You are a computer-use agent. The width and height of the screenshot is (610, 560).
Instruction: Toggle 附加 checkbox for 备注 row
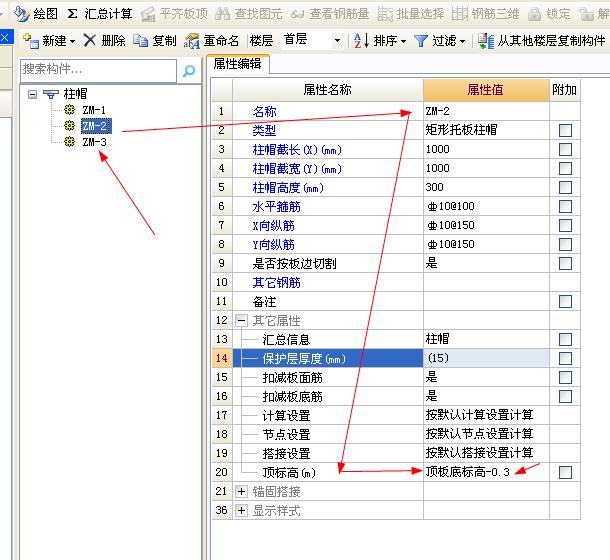[x=565, y=301]
